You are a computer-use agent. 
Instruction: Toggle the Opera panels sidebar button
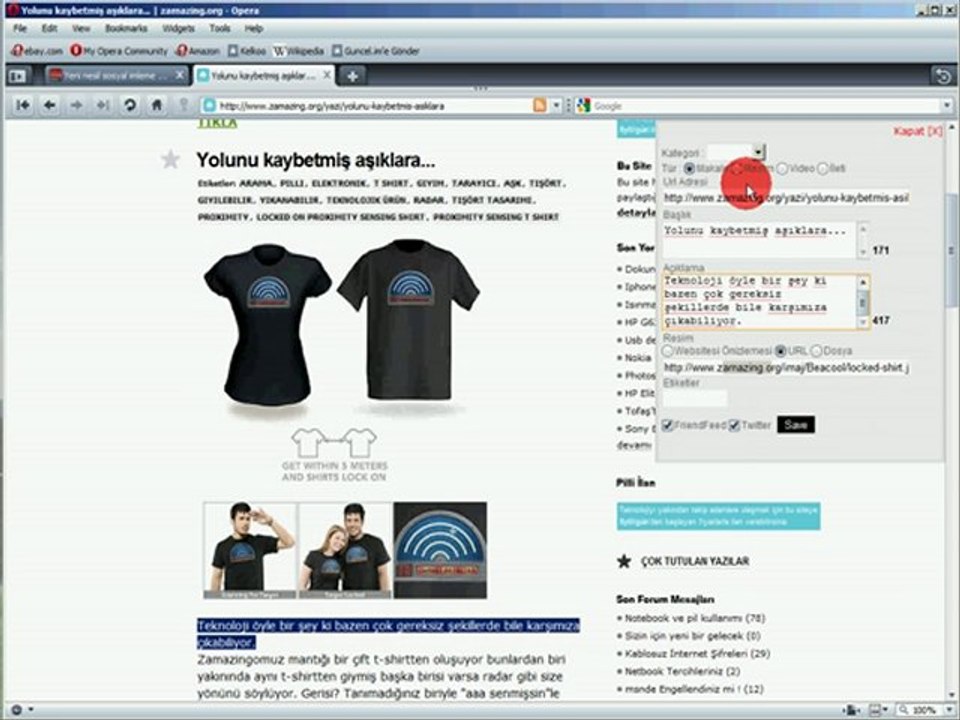pyautogui.click(x=18, y=76)
